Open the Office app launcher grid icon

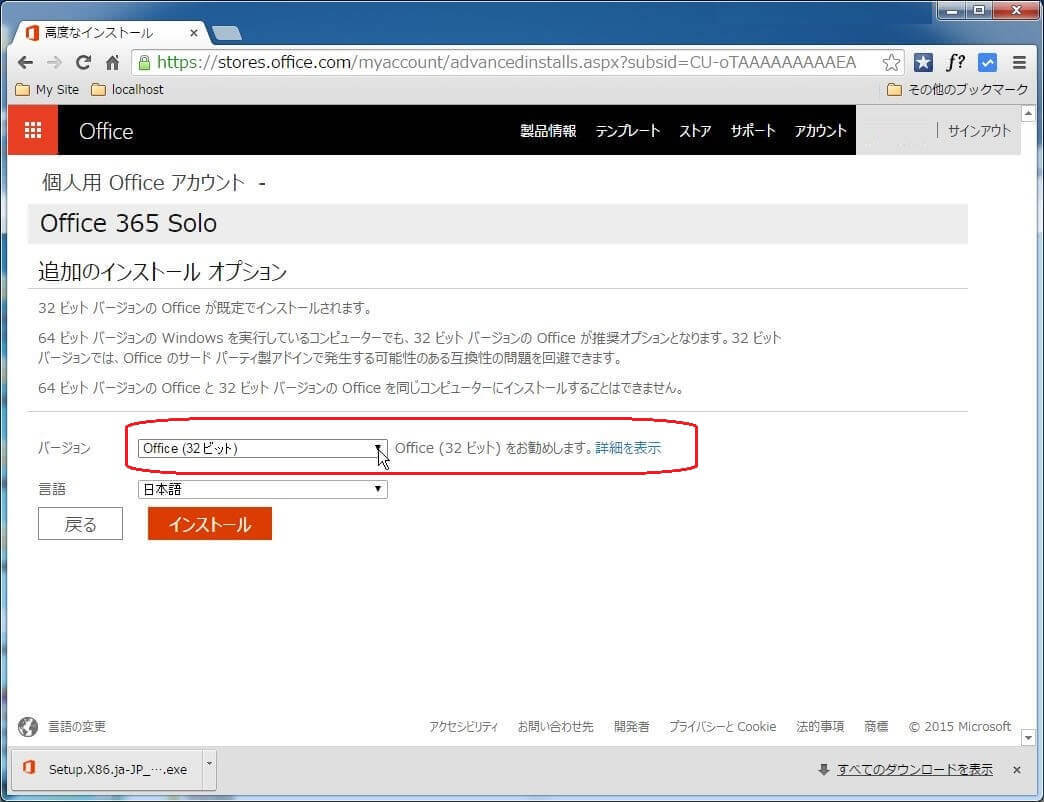[x=32, y=131]
